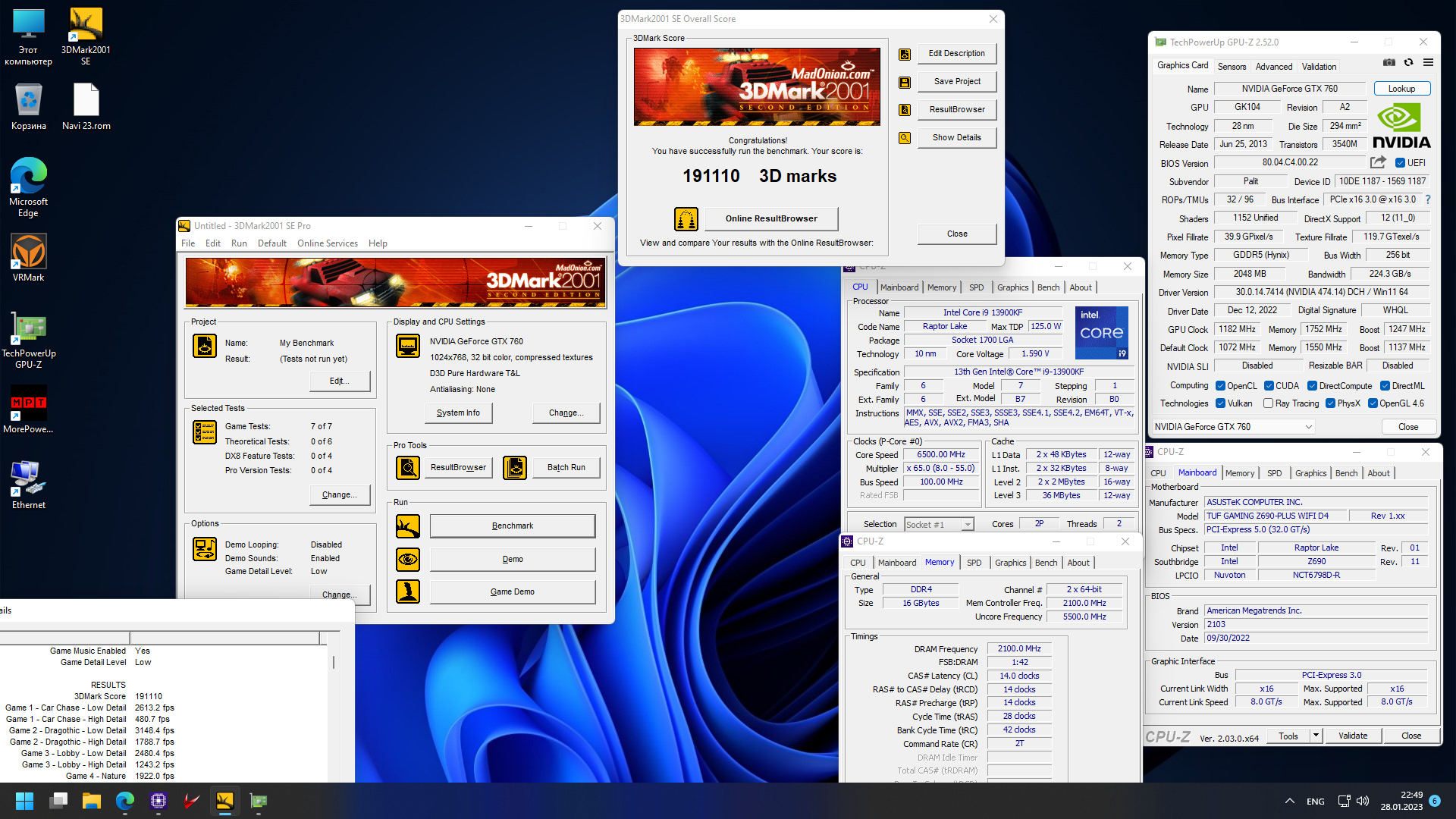This screenshot has height=819, width=1456.
Task: Click the Pro Tools ResultBrowser magnifier icon
Action: point(408,468)
